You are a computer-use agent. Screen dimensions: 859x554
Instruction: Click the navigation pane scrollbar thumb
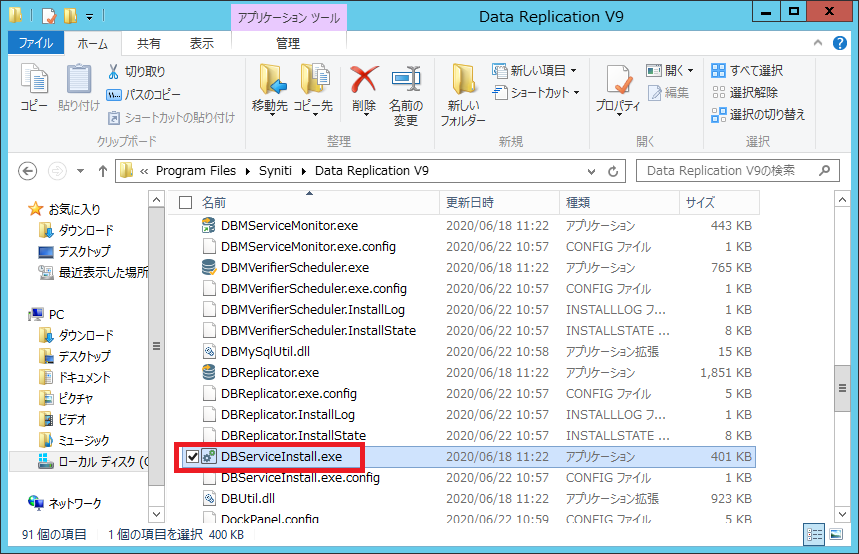pos(156,346)
